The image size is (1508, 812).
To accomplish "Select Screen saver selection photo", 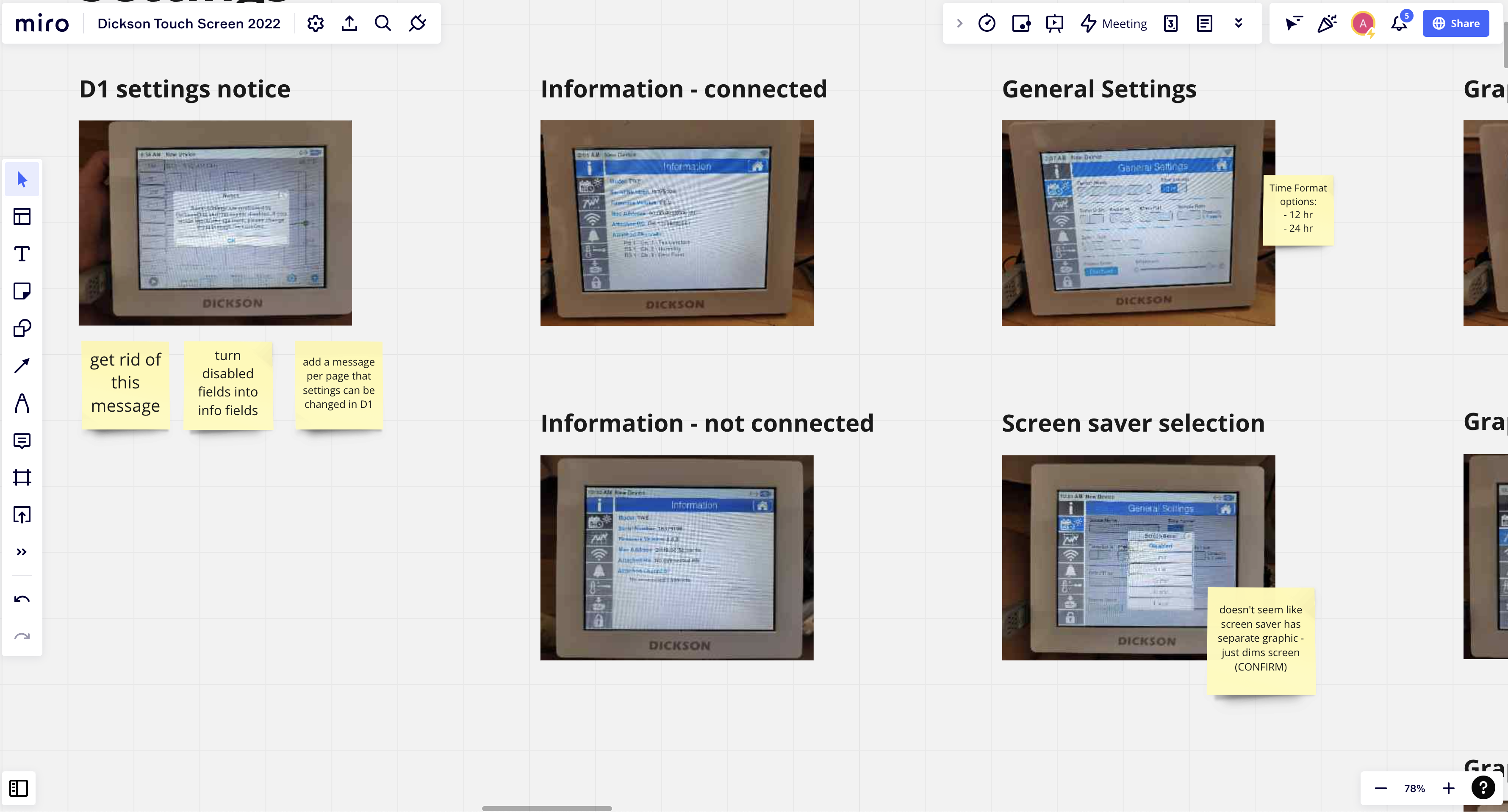I will pos(1138,558).
